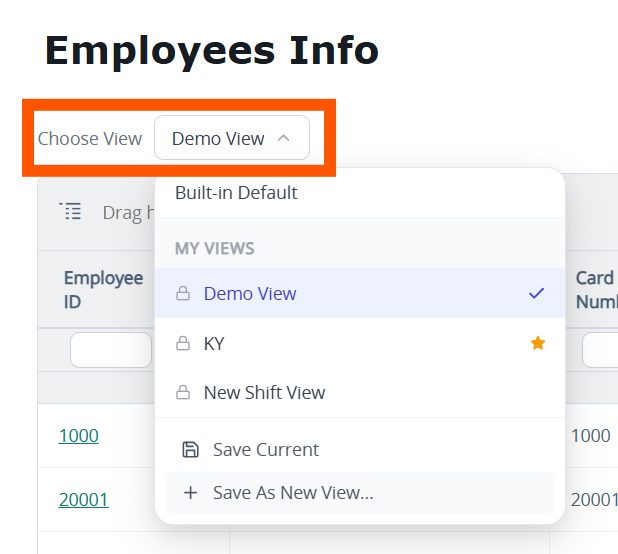Select the Demo View entry

[360, 293]
